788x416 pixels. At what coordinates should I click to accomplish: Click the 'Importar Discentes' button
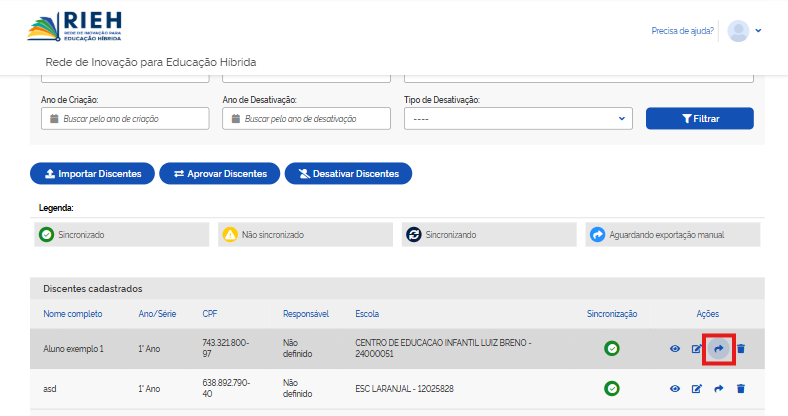coord(92,173)
